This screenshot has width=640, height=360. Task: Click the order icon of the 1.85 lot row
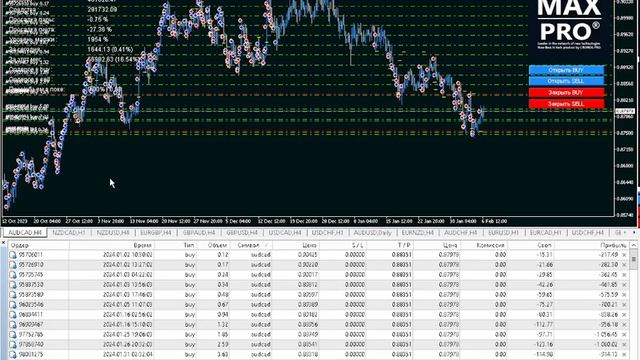[x=13, y=335]
